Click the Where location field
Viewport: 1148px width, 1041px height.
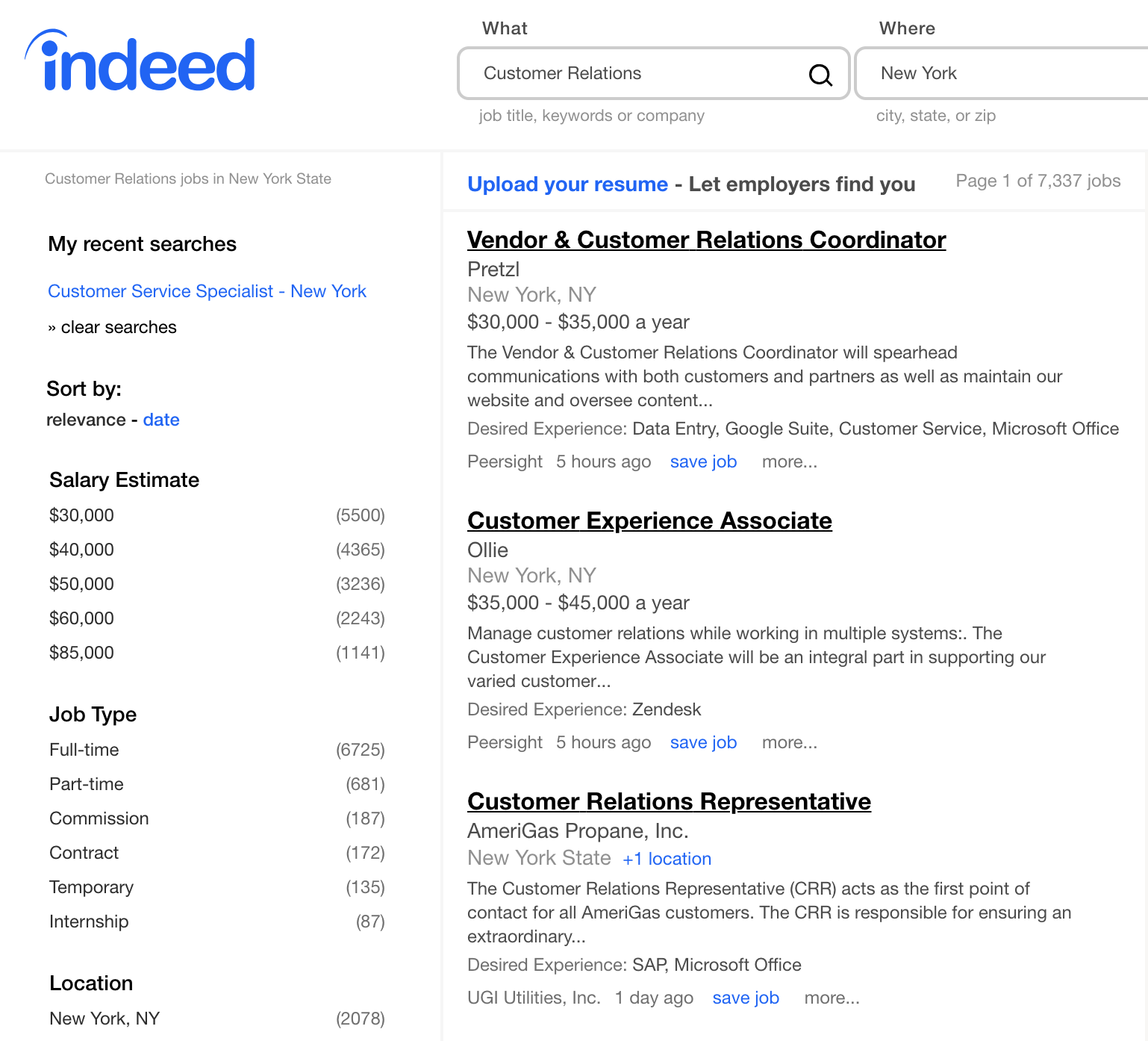pos(1000,73)
